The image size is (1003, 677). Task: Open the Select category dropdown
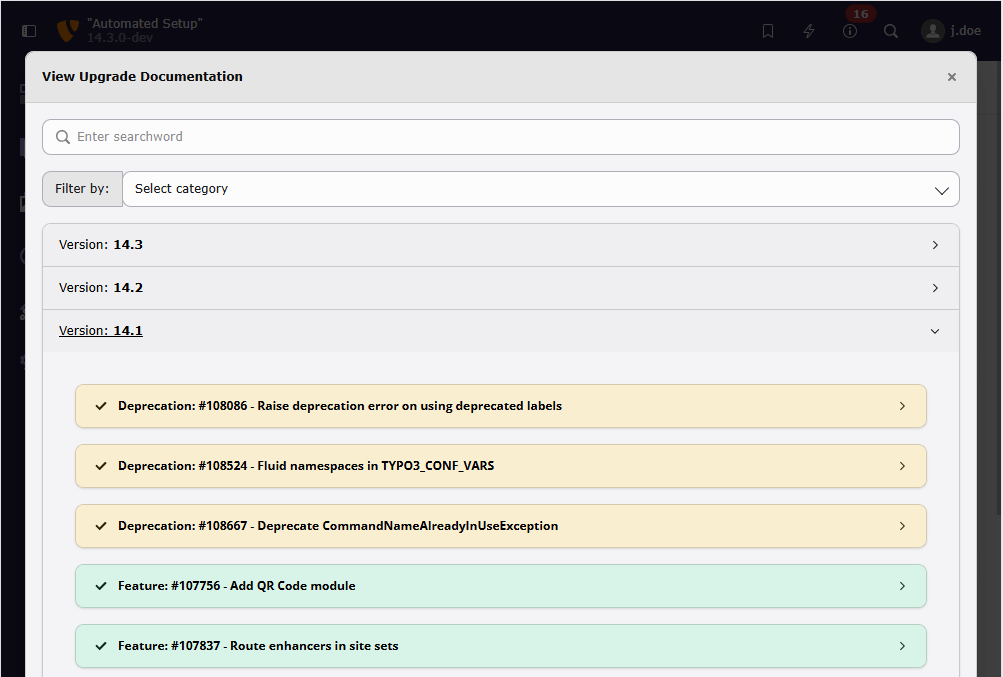[x=540, y=189]
